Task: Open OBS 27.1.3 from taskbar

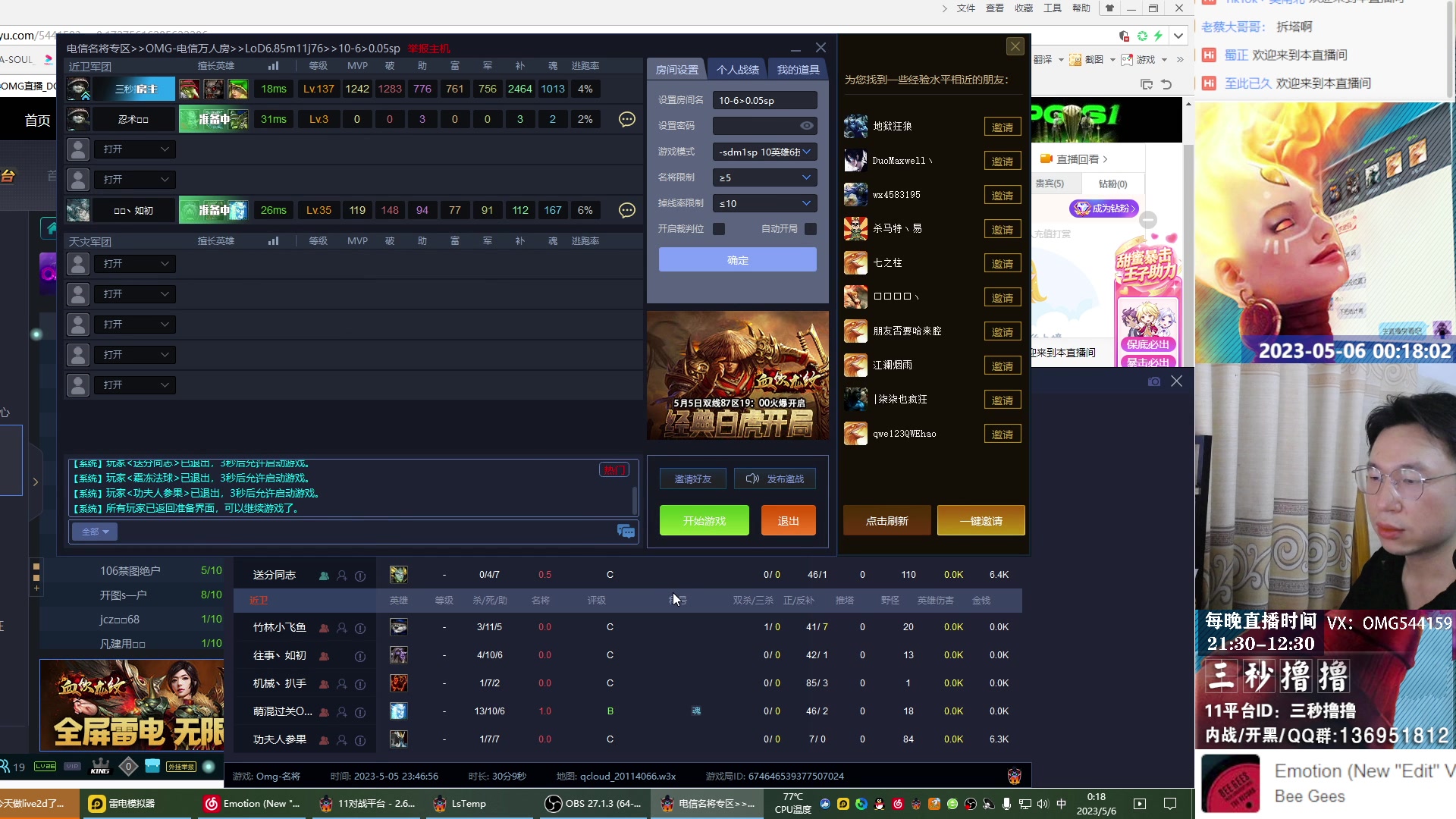Action: point(593,804)
